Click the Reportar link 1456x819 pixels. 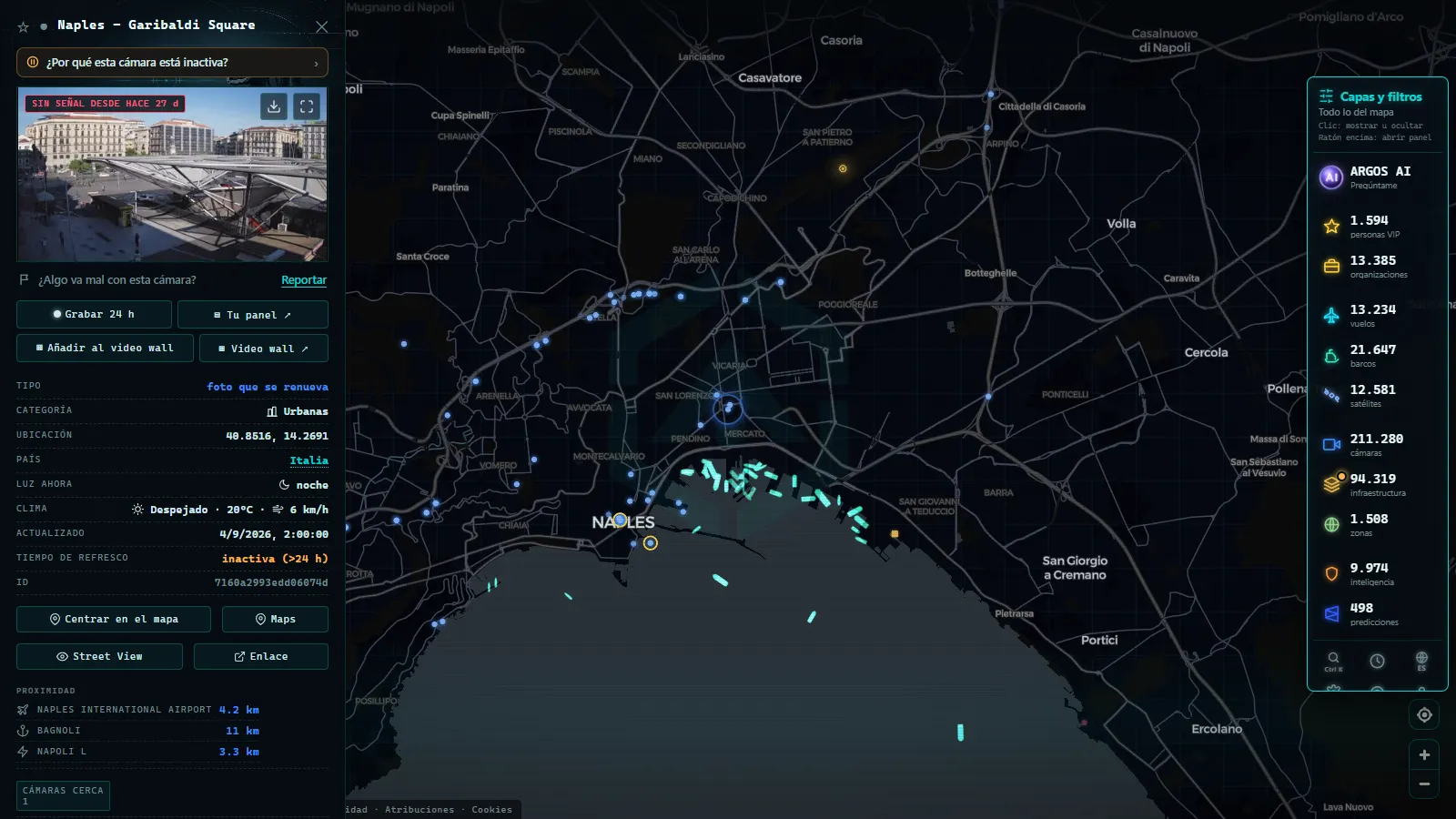coord(304,280)
